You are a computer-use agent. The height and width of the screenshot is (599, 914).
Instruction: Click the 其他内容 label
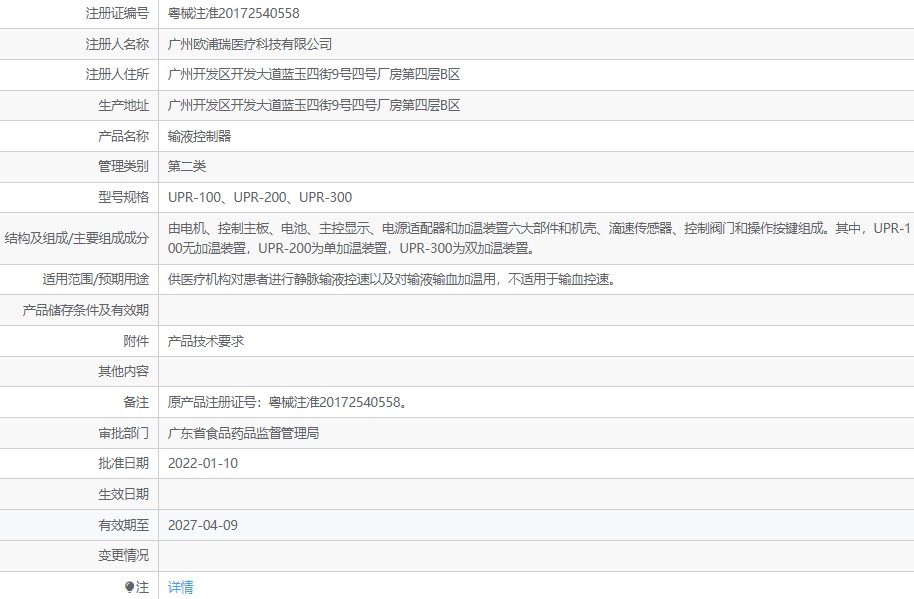[x=124, y=371]
